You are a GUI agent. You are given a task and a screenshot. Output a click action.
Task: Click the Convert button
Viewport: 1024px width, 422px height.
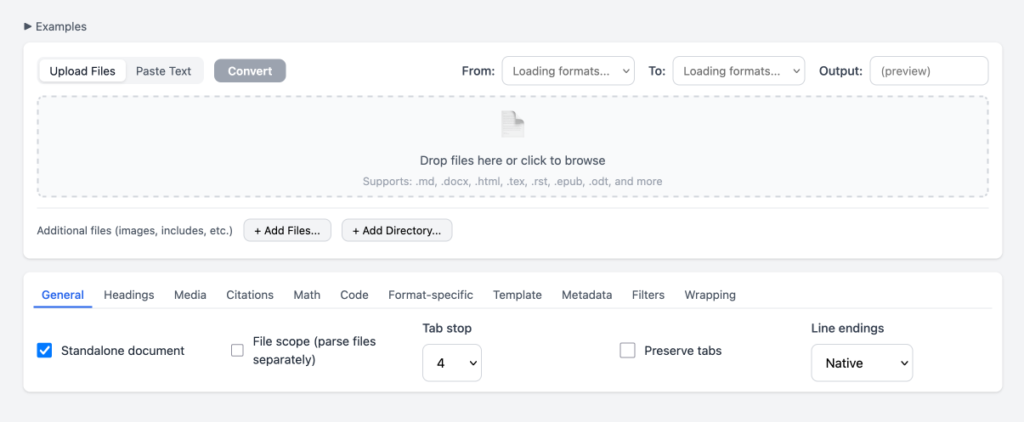point(250,71)
